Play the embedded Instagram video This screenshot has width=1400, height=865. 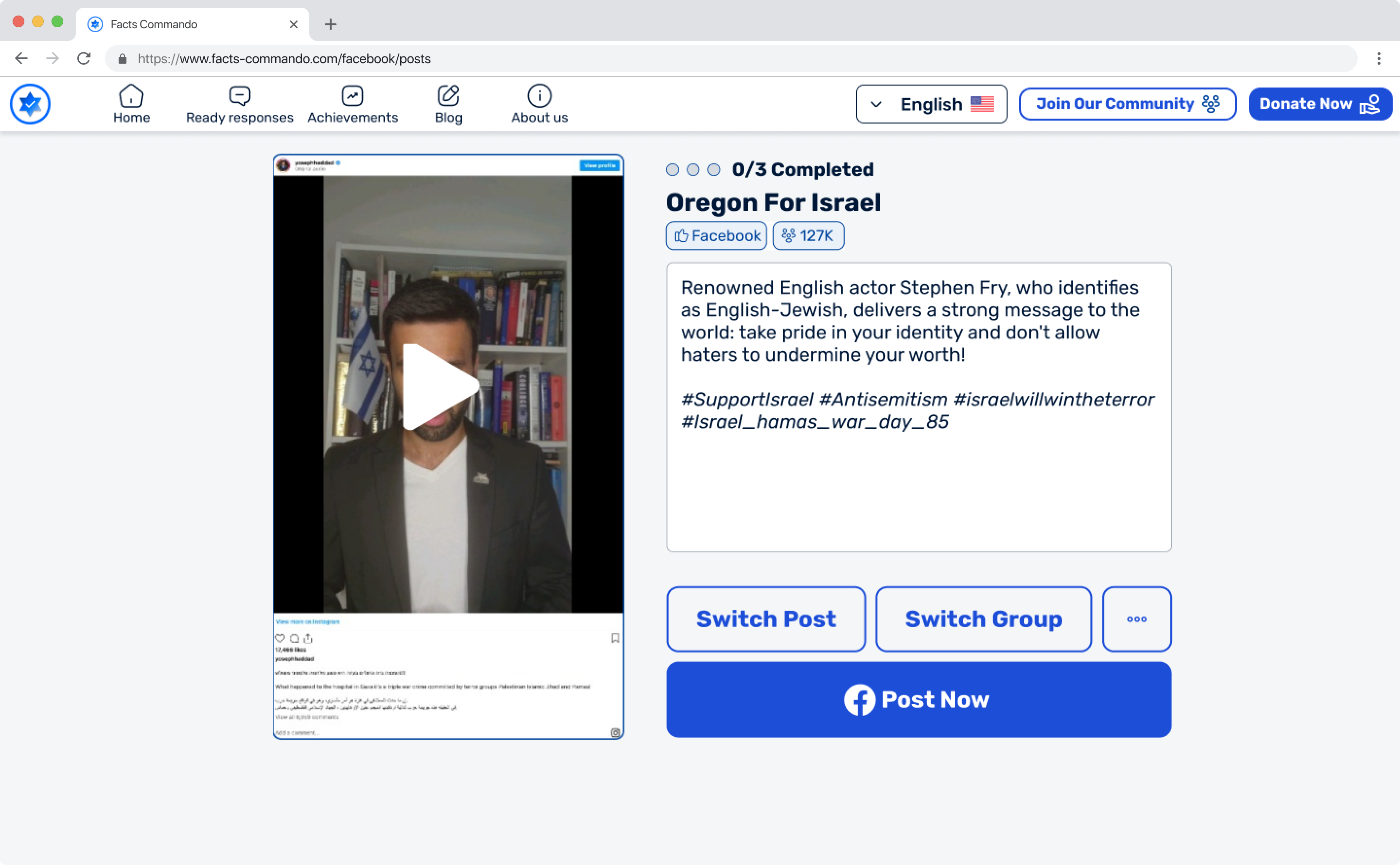[x=441, y=387]
